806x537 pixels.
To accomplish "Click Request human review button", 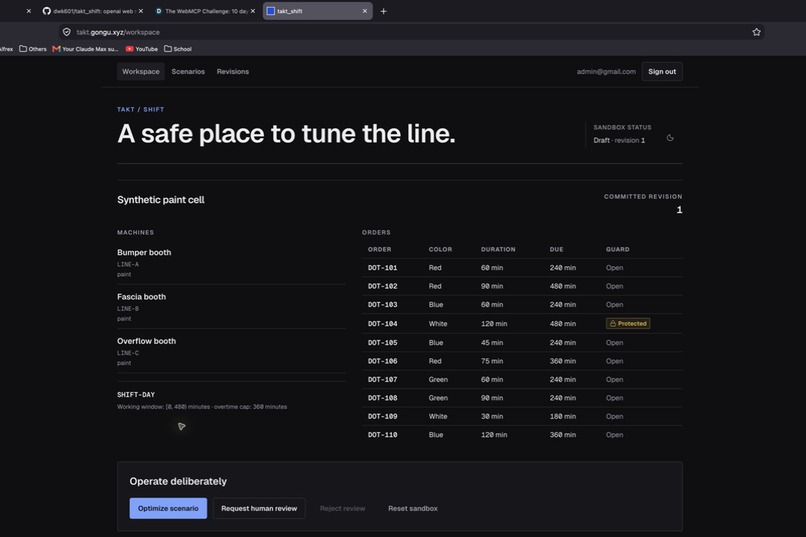I will pyautogui.click(x=259, y=508).
